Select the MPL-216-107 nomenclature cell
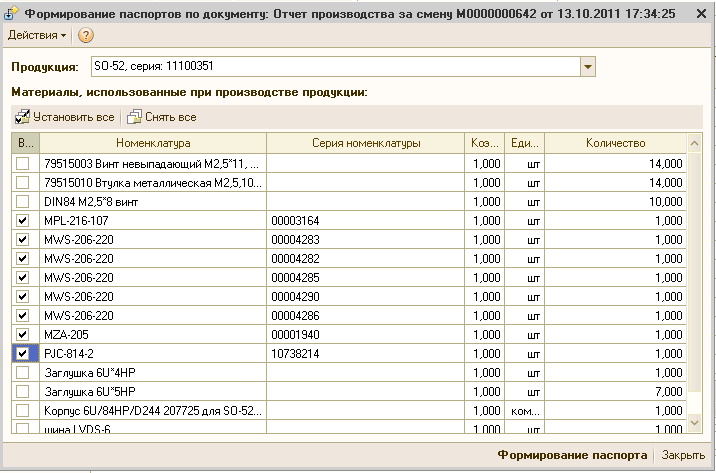Screen dimensions: 716x473 pos(153,221)
